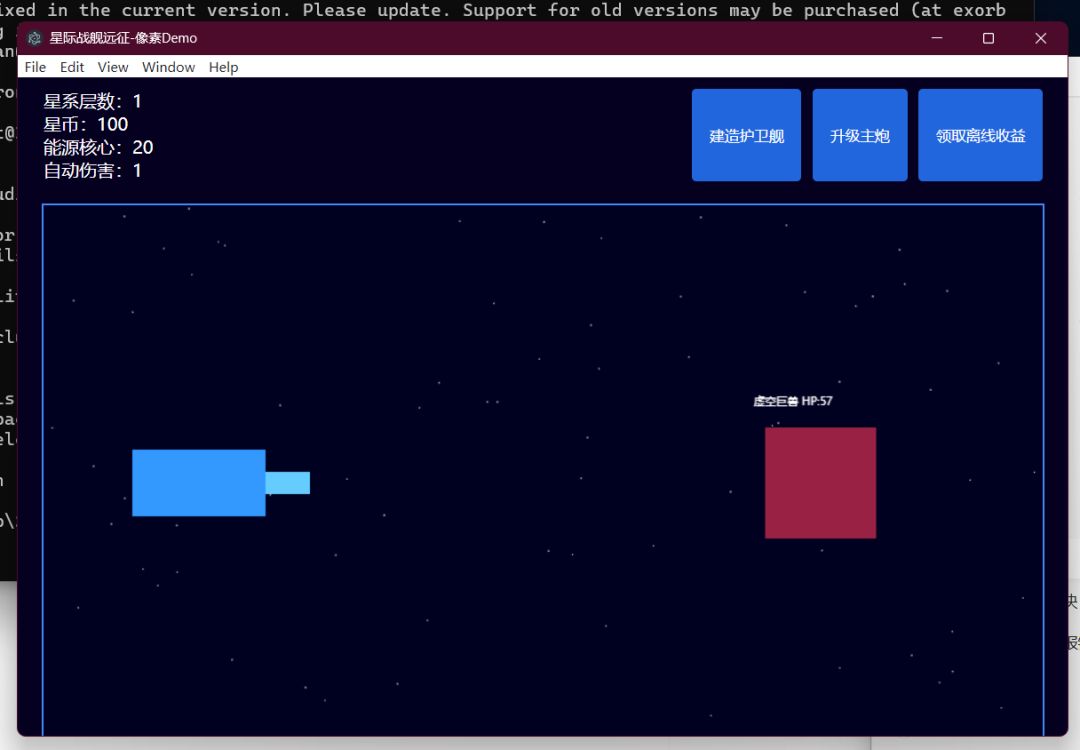Image resolution: width=1080 pixels, height=750 pixels.
Task: Click the app icon in the title bar
Action: (34, 39)
